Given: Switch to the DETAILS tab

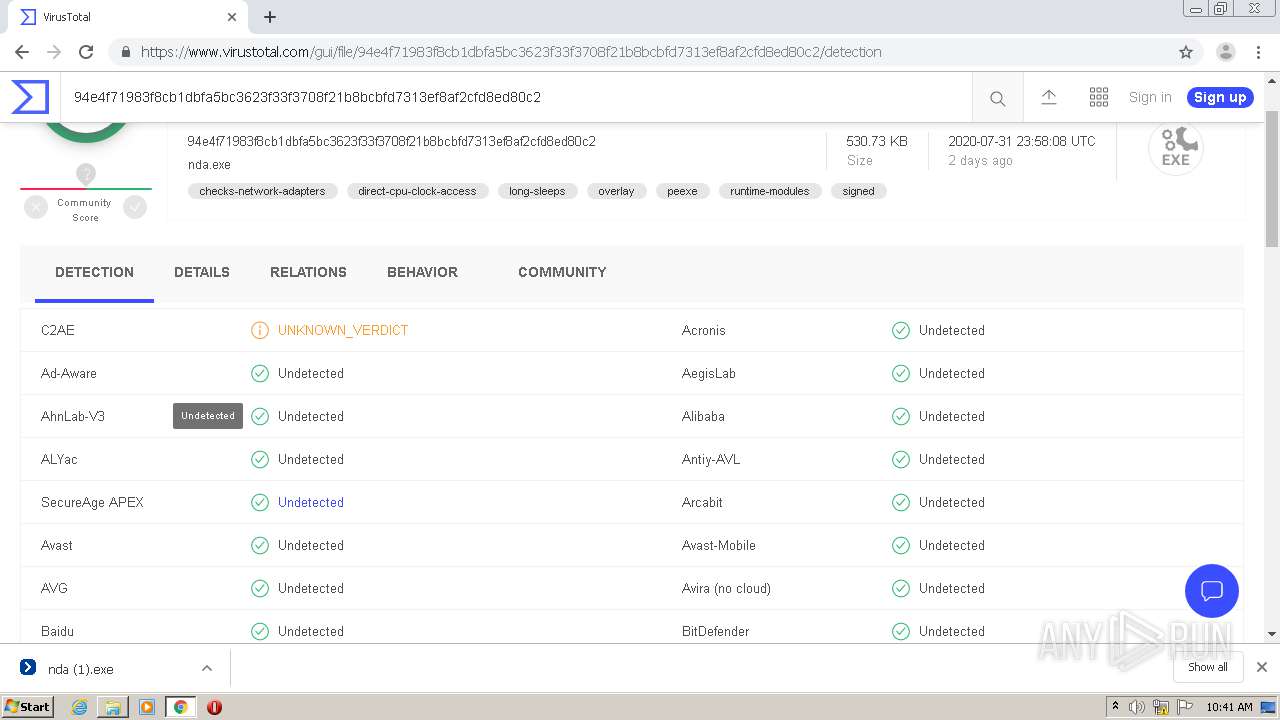Looking at the screenshot, I should (x=202, y=272).
